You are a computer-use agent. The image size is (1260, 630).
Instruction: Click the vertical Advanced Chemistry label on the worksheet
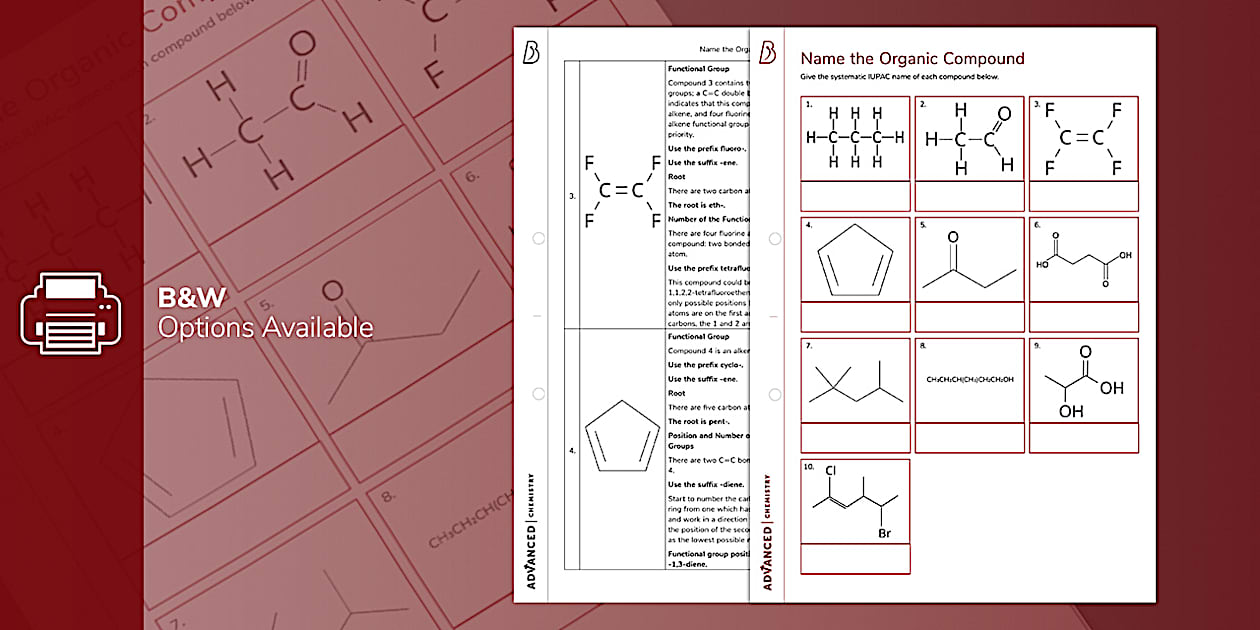pos(769,530)
